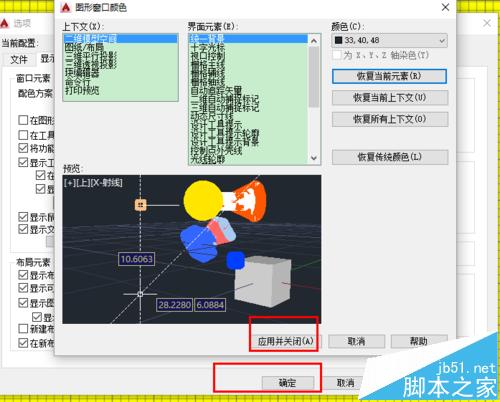
Task: Open the 颜色 dropdown showing 33,40,48
Action: coord(389,40)
